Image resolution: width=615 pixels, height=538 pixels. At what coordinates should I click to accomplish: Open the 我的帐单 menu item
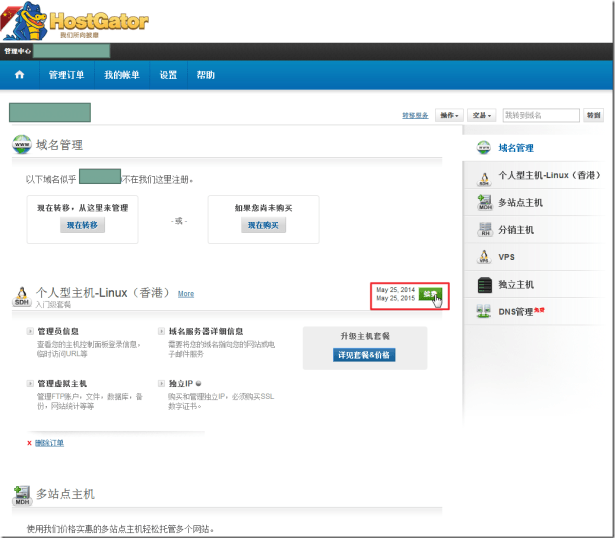click(122, 75)
